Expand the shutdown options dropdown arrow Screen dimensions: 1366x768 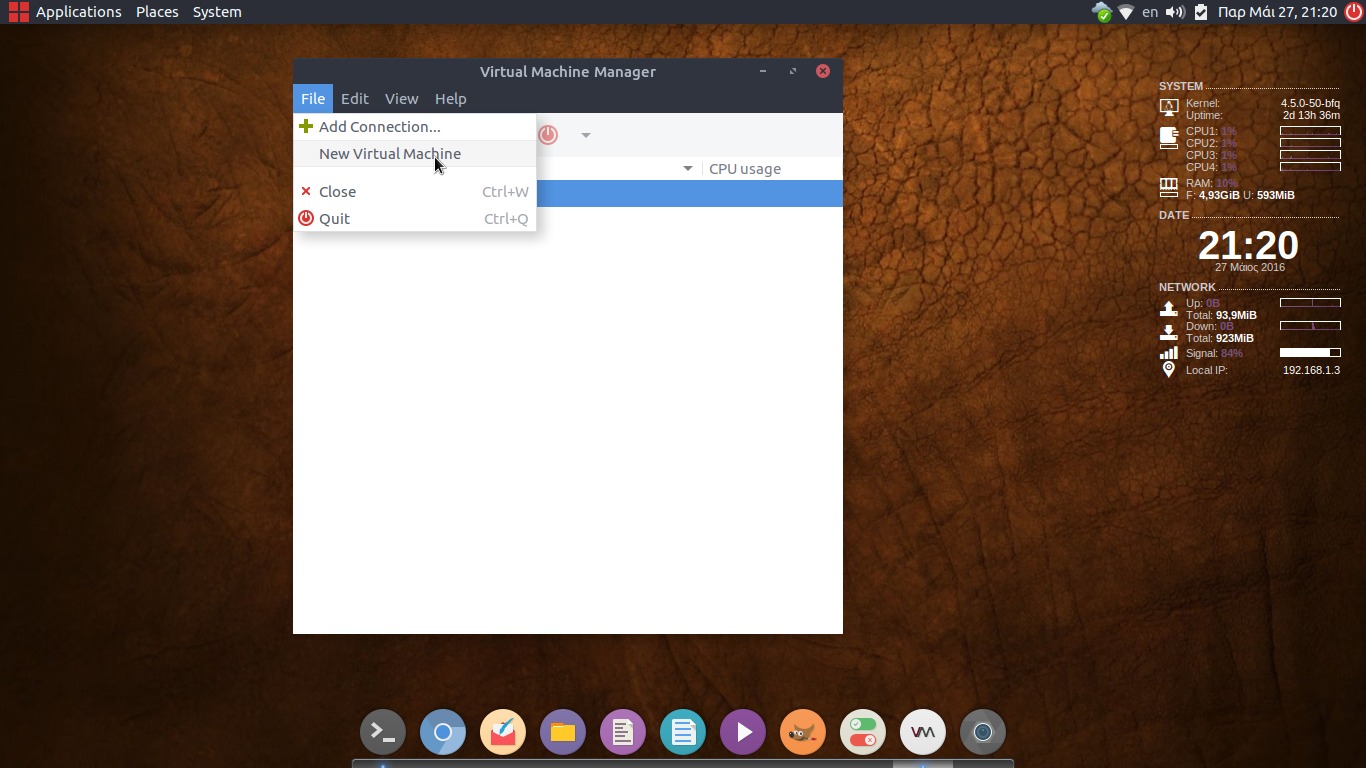(586, 135)
